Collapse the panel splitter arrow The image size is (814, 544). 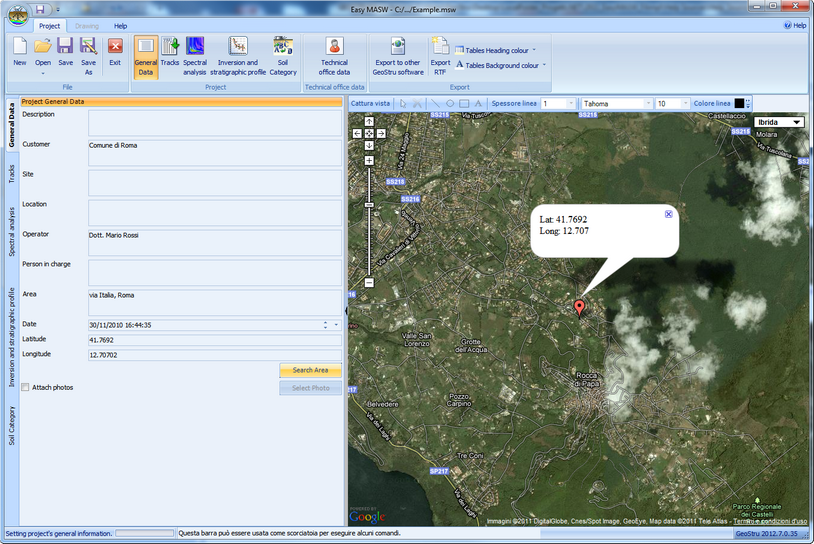tap(346, 311)
